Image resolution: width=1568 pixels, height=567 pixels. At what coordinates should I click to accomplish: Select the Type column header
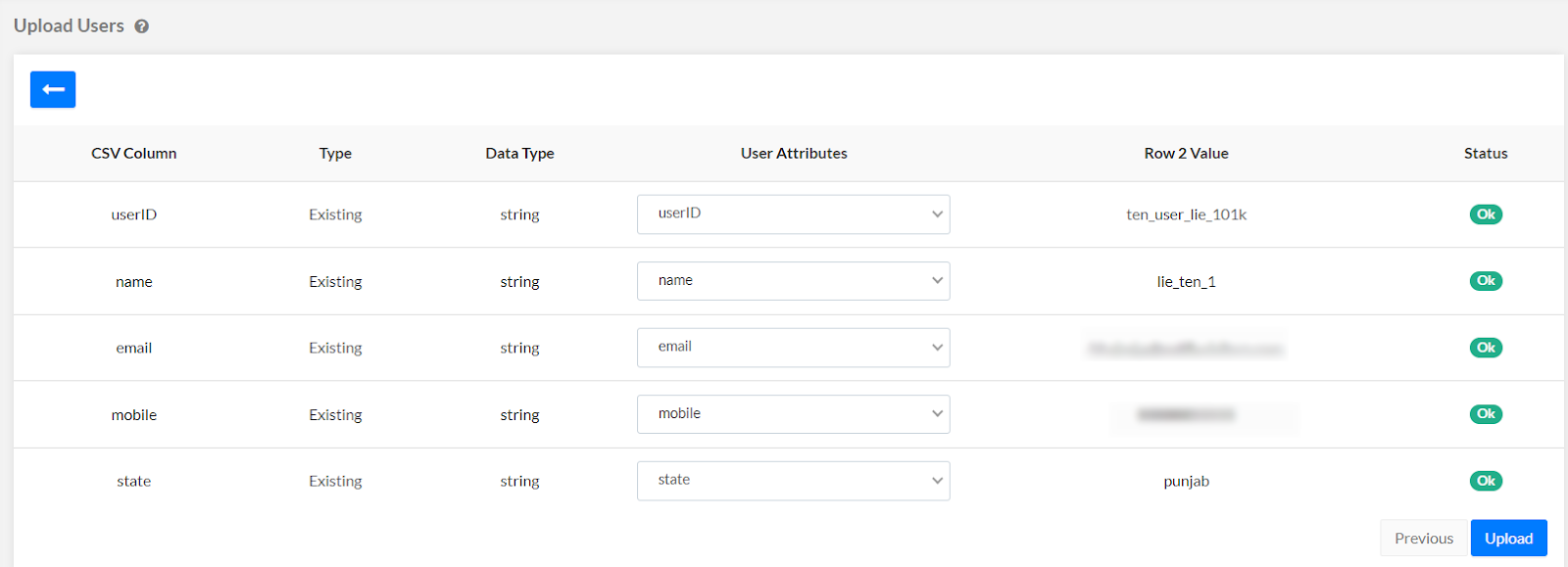[x=335, y=154]
